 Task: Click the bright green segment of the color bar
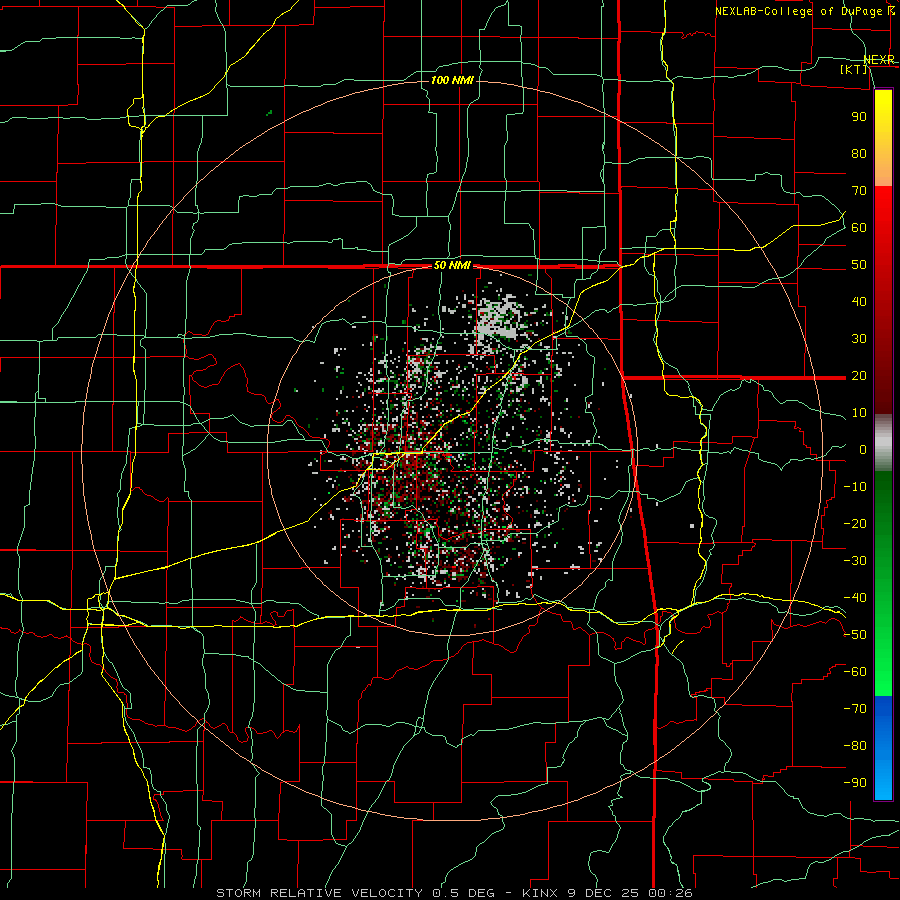click(x=883, y=660)
